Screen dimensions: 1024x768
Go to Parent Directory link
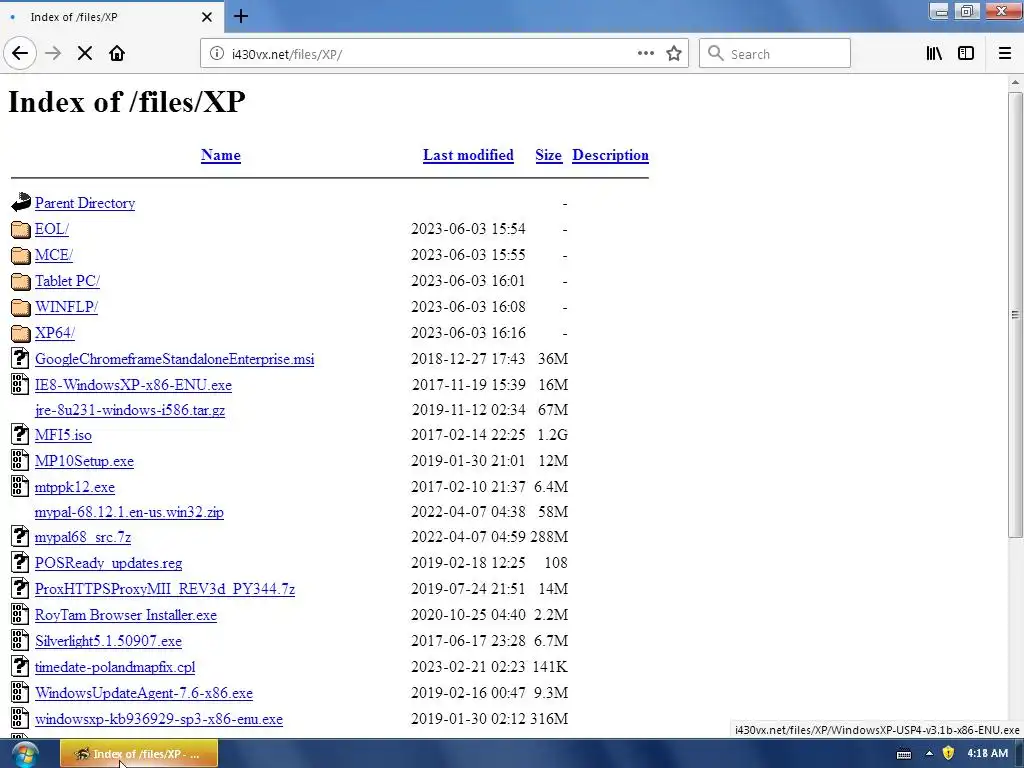click(x=85, y=203)
